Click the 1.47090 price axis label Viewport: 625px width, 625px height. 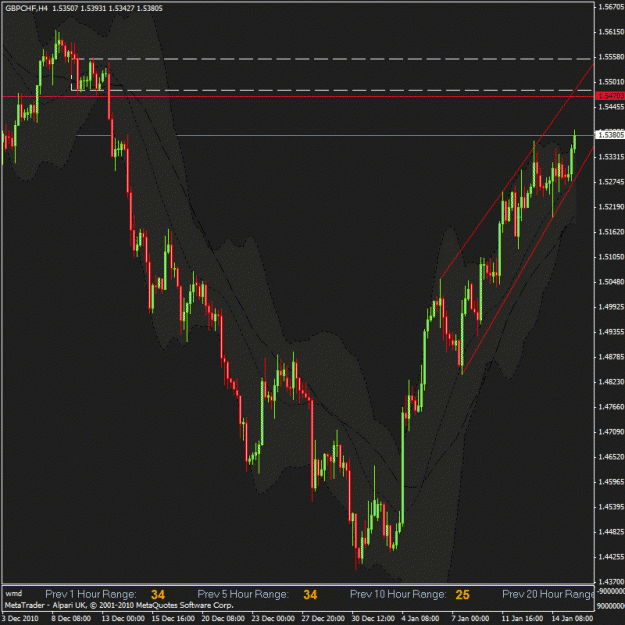(x=611, y=432)
